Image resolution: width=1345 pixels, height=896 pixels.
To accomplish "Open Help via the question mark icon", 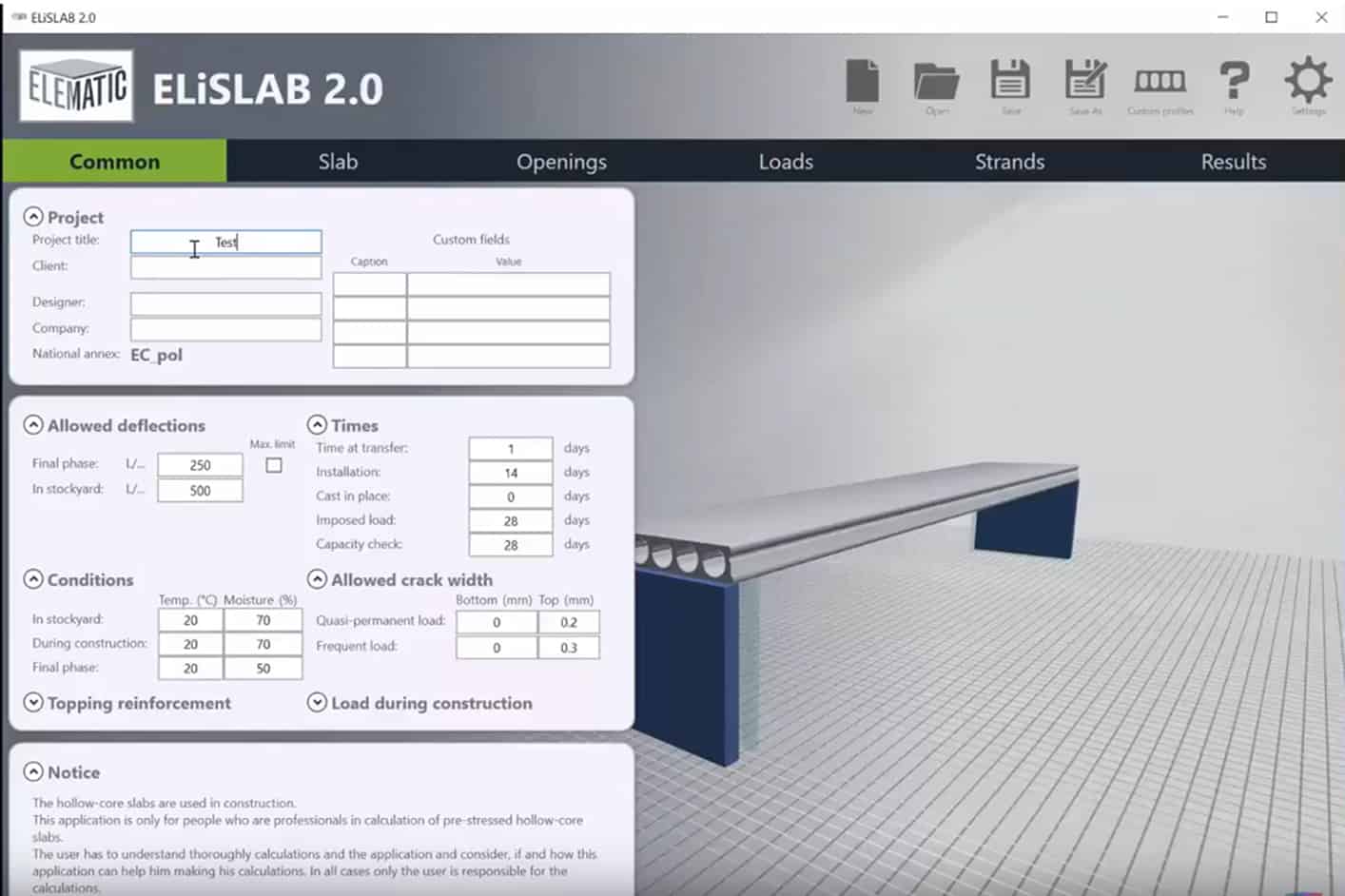I will [x=1234, y=81].
